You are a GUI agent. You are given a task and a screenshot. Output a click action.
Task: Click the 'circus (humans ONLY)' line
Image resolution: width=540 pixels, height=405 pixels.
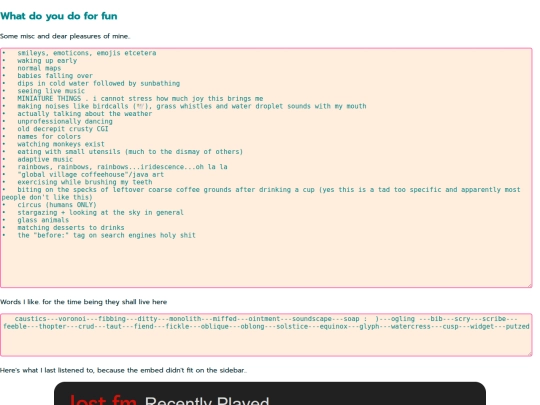[x=57, y=205]
